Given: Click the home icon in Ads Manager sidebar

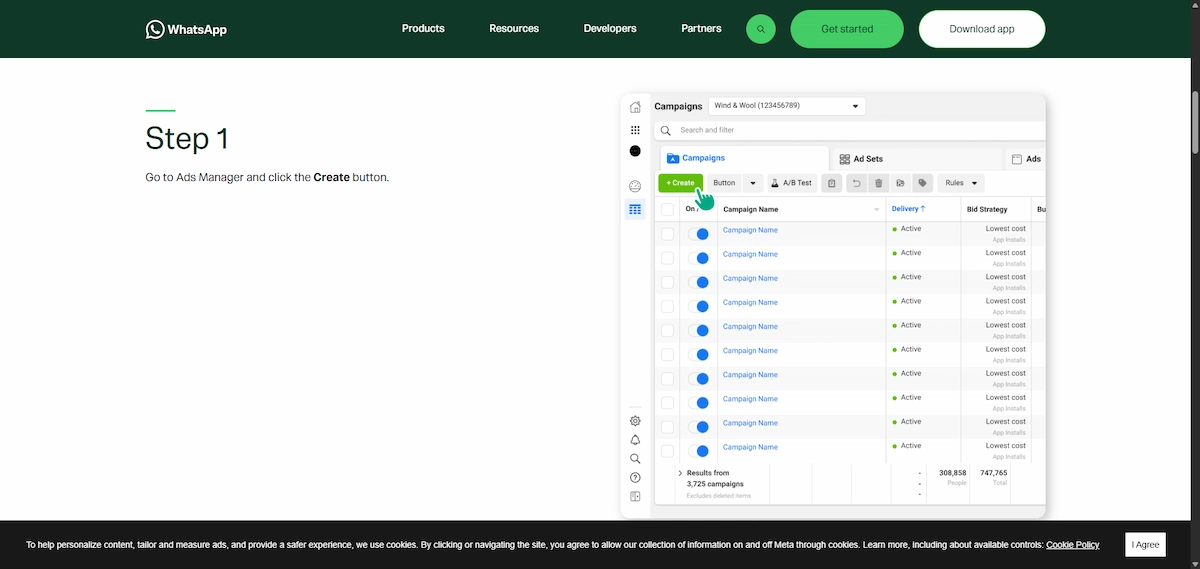Looking at the screenshot, I should pos(635,107).
